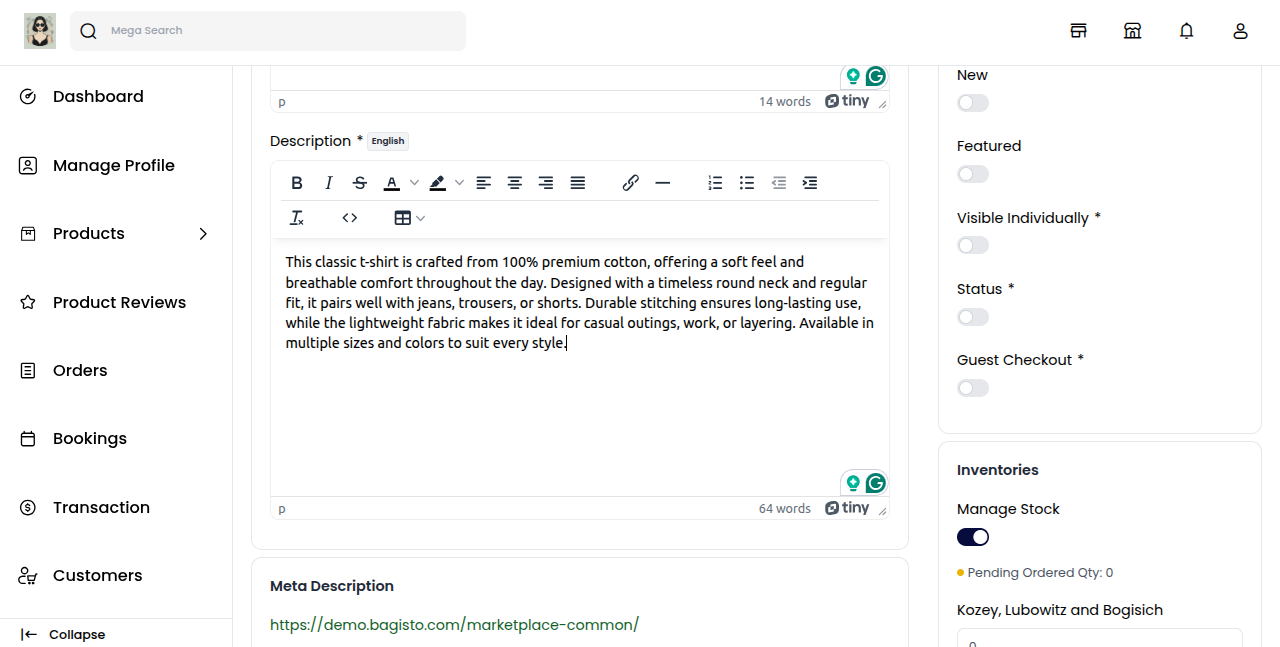
Task: Open text color dropdown arrow
Action: click(x=414, y=183)
